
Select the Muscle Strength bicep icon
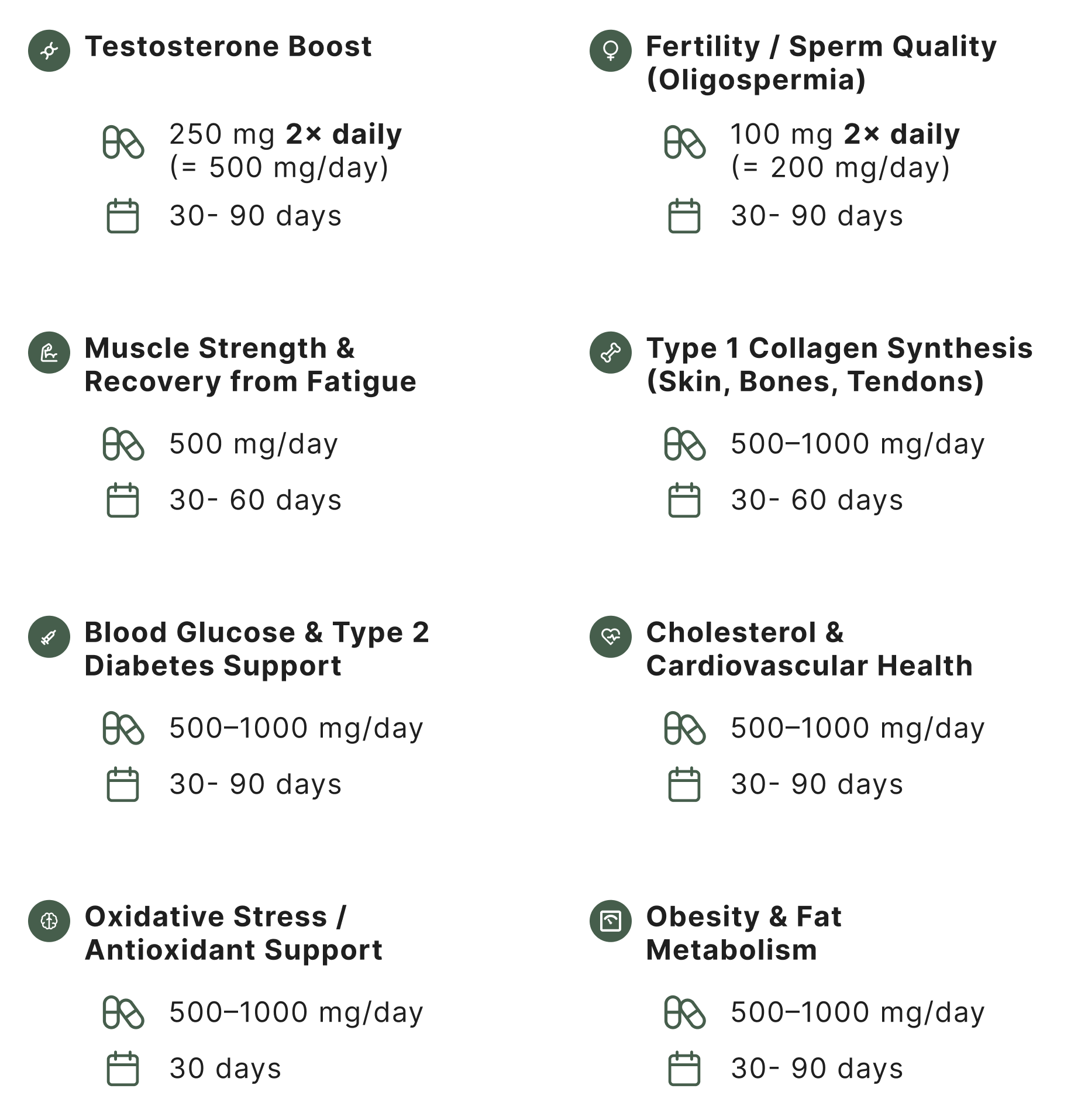coord(49,353)
